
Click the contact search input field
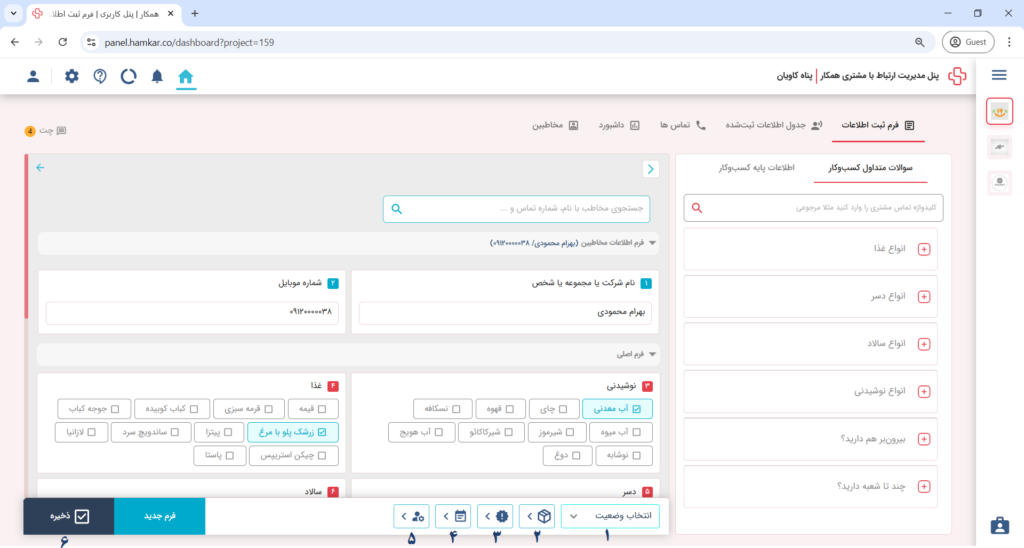517,209
